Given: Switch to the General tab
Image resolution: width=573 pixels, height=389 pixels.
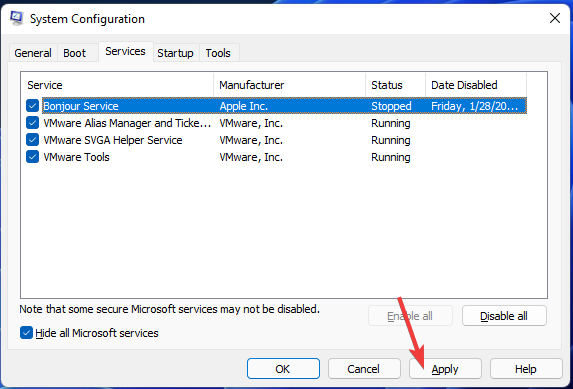Looking at the screenshot, I should pyautogui.click(x=33, y=53).
